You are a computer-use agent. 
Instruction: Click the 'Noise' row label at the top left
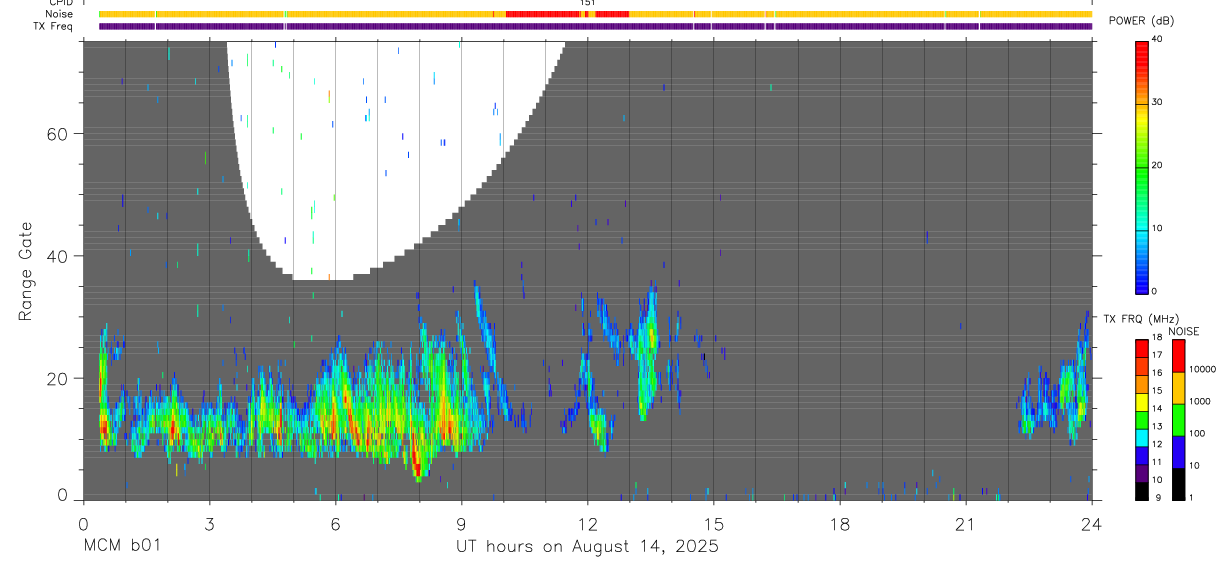coord(59,14)
